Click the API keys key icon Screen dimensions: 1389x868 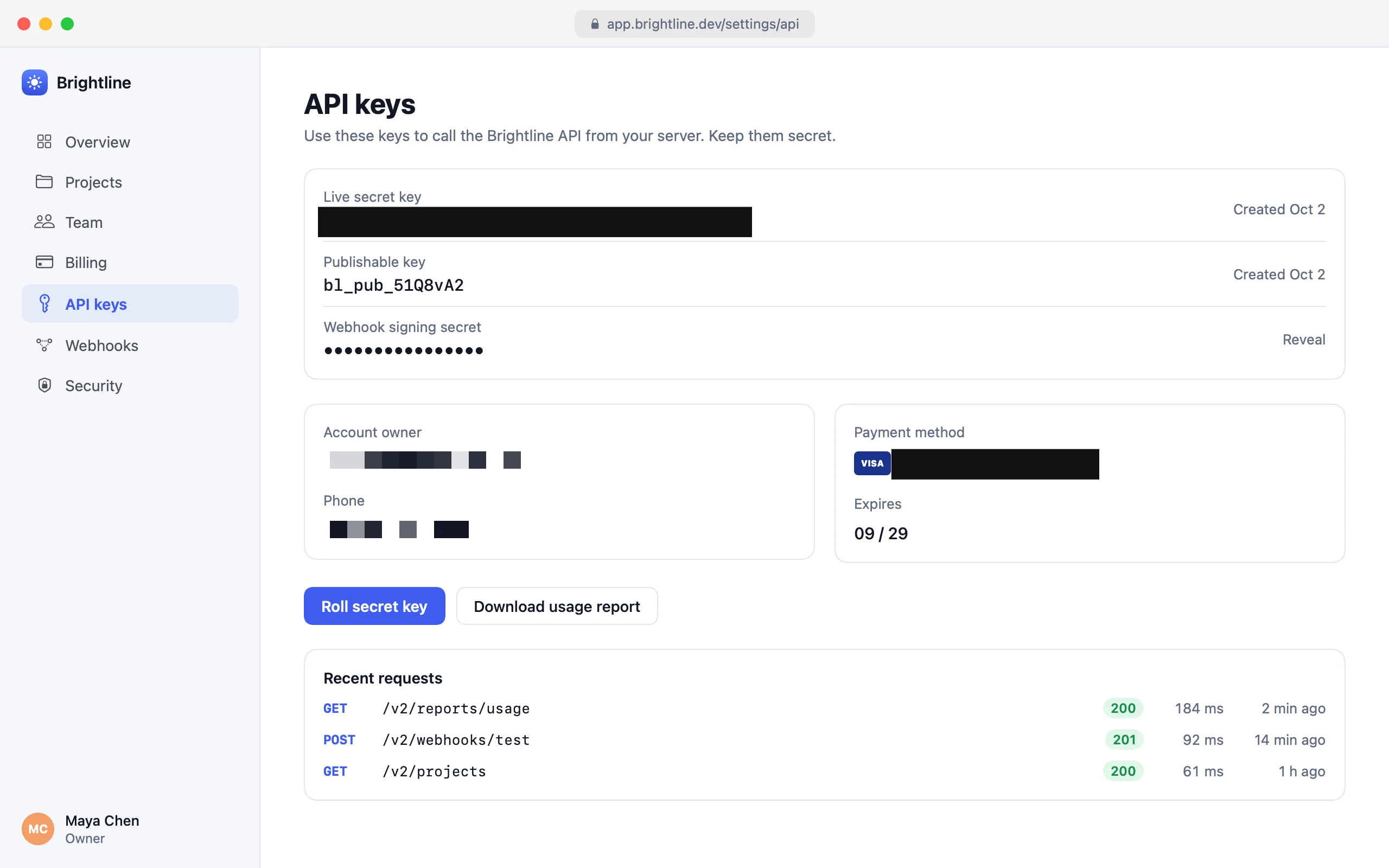click(44, 304)
